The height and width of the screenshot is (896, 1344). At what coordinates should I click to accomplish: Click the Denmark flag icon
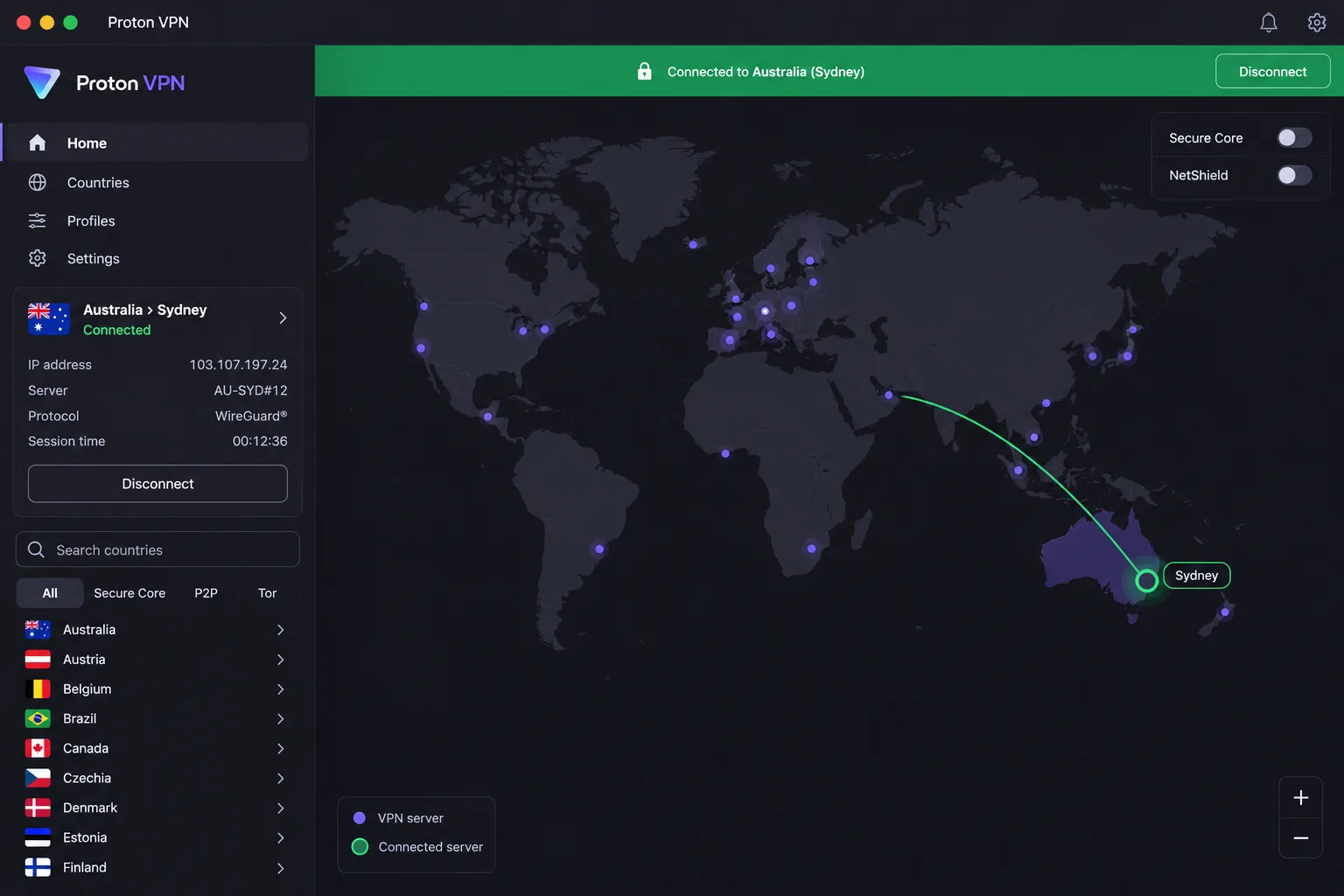[x=38, y=808]
